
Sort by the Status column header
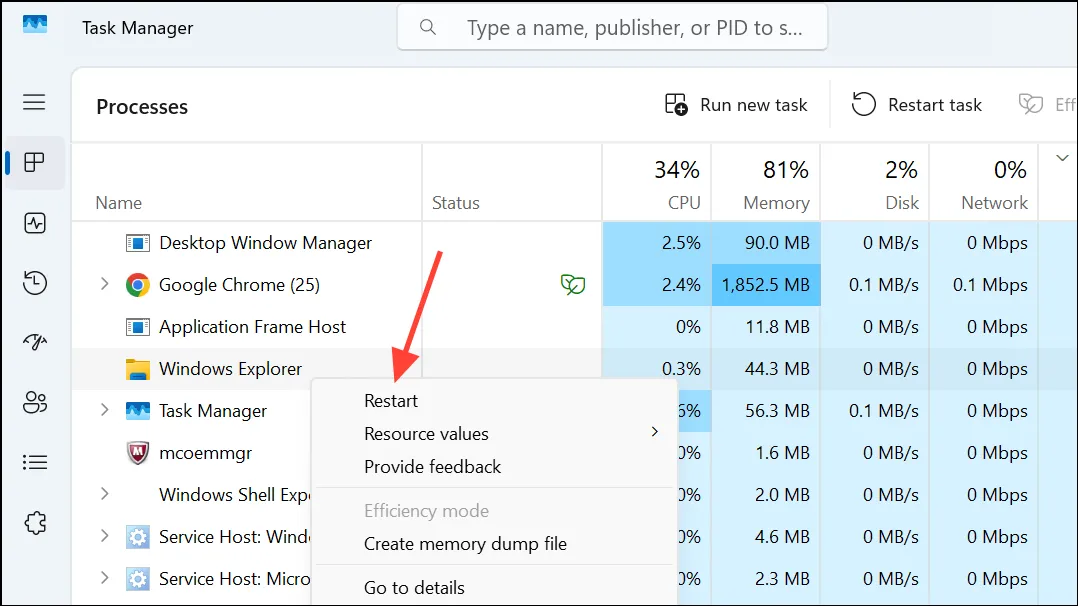pos(456,203)
